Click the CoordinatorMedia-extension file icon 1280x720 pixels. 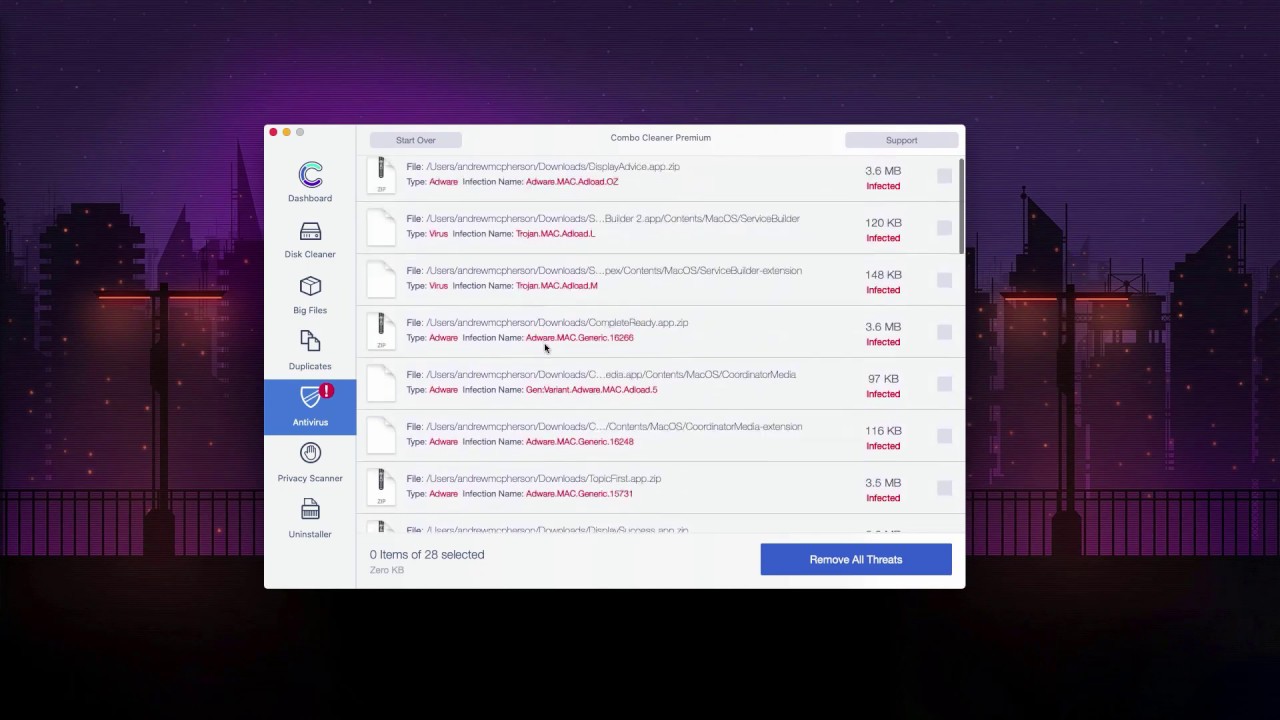pos(381,435)
